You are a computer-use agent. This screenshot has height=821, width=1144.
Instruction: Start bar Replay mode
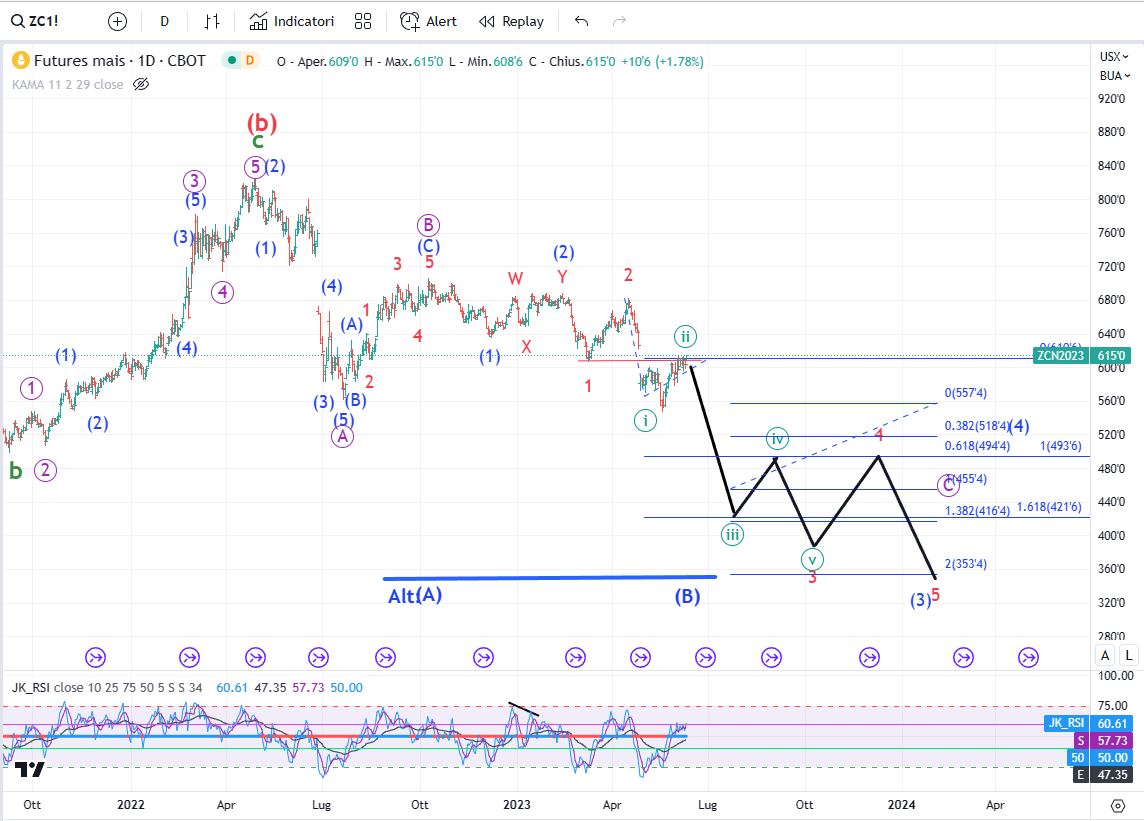pos(511,21)
